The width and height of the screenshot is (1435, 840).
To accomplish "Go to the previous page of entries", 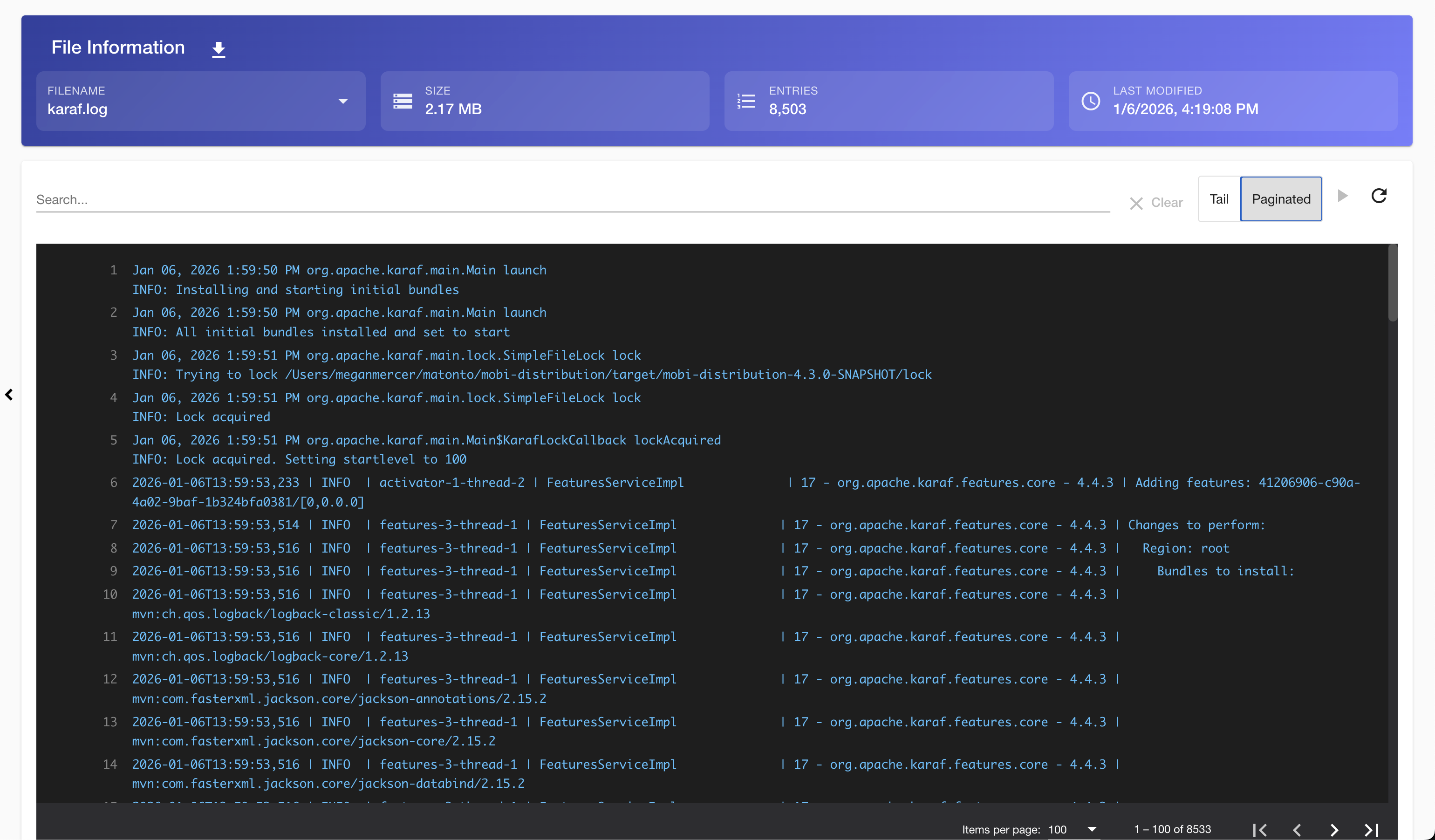I will [x=1298, y=829].
